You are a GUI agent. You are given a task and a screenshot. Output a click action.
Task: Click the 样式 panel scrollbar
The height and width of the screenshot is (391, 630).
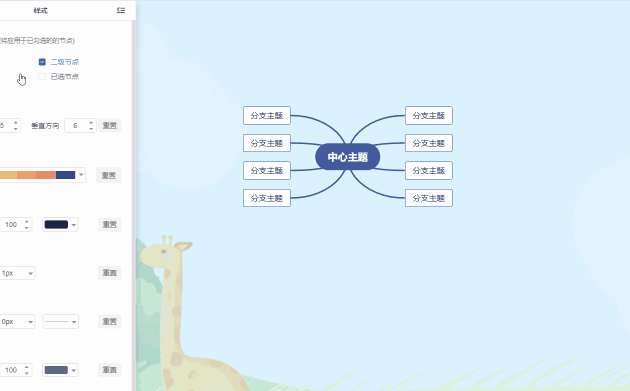tap(134, 205)
